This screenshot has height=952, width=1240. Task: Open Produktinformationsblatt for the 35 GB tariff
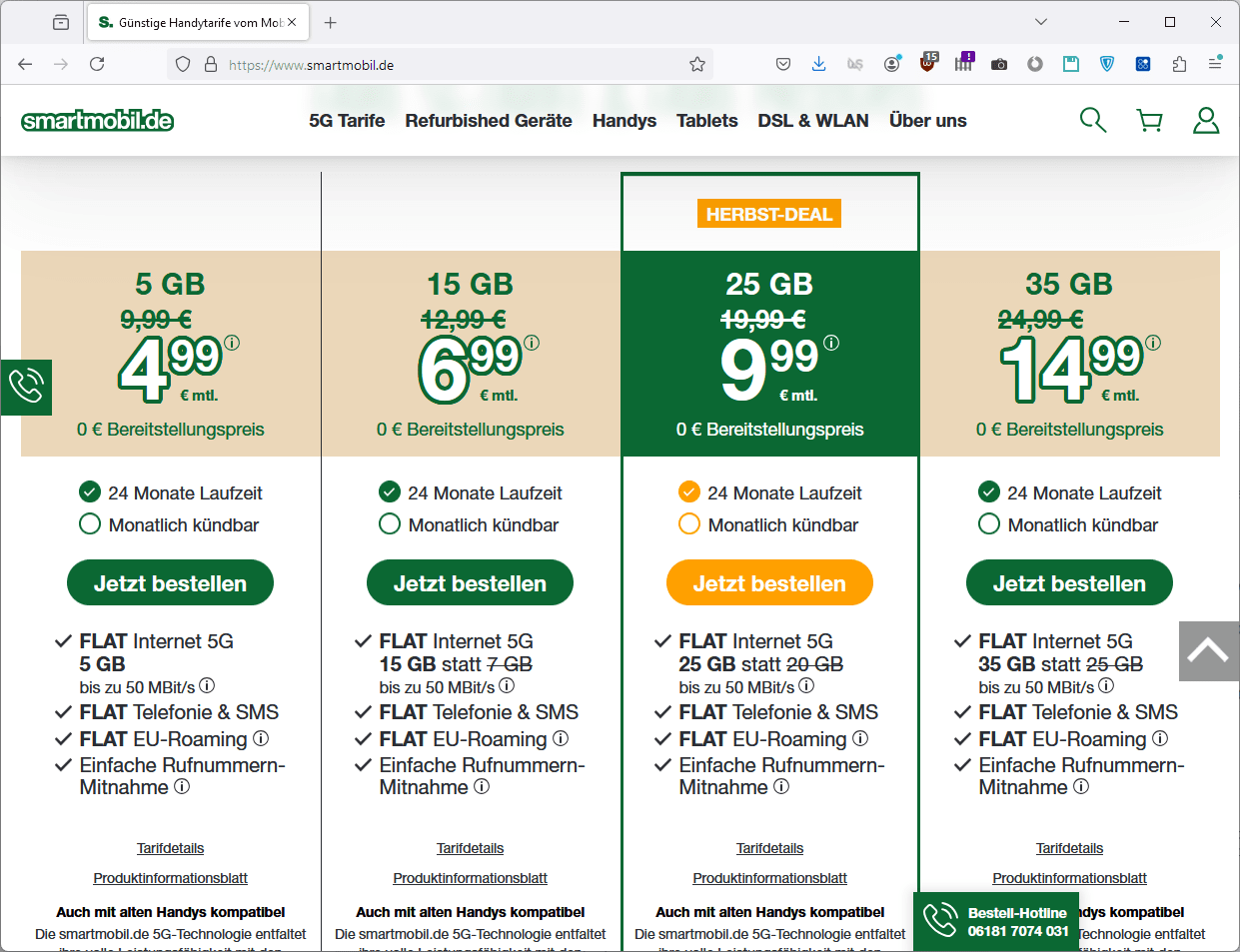coord(1069,878)
